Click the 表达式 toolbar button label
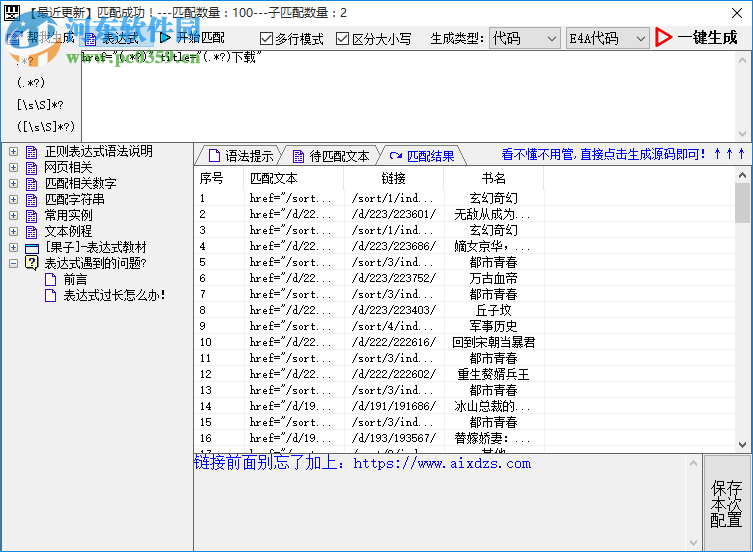Viewport: 753px width, 552px height. pyautogui.click(x=120, y=38)
